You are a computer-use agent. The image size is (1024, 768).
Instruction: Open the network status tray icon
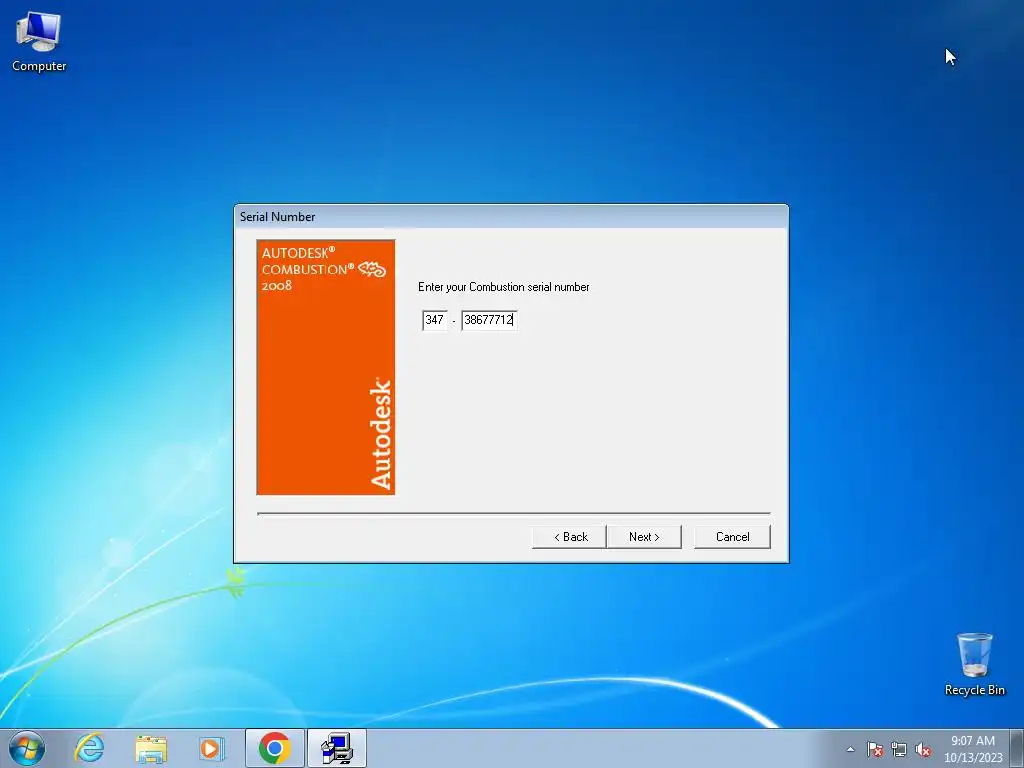pyautogui.click(x=899, y=749)
